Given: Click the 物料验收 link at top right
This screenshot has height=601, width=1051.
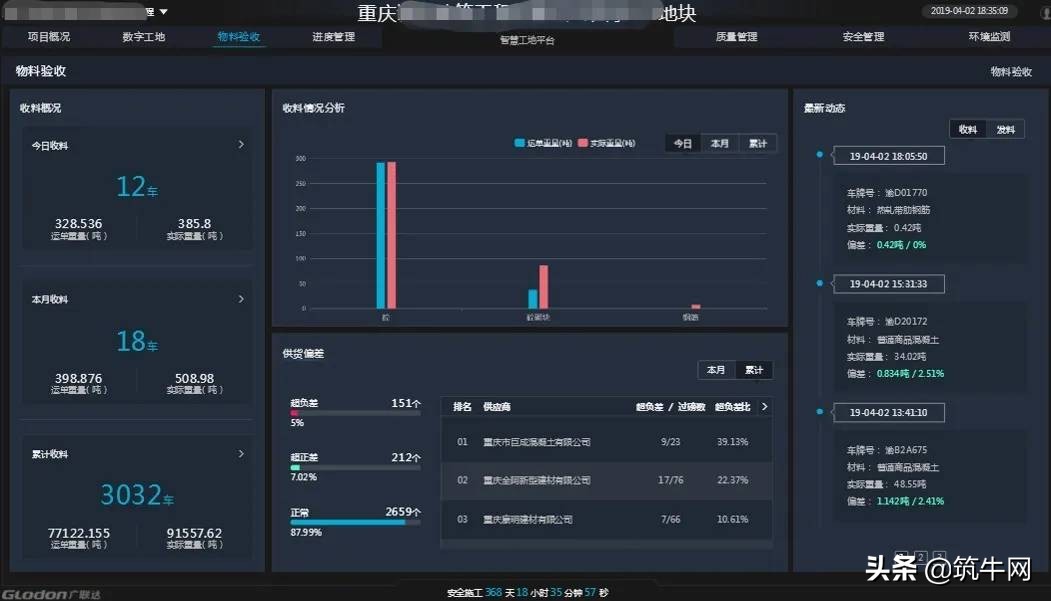Looking at the screenshot, I should (1012, 72).
